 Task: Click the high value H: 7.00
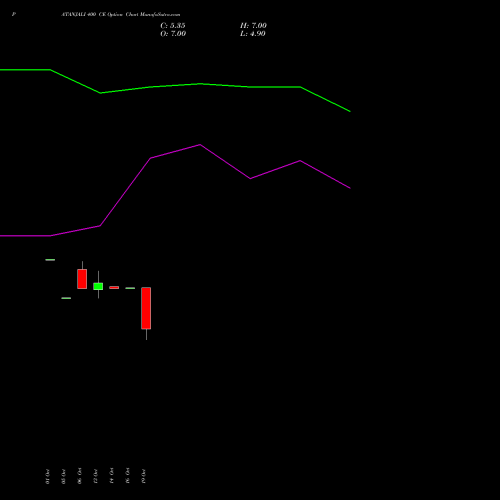click(x=253, y=26)
